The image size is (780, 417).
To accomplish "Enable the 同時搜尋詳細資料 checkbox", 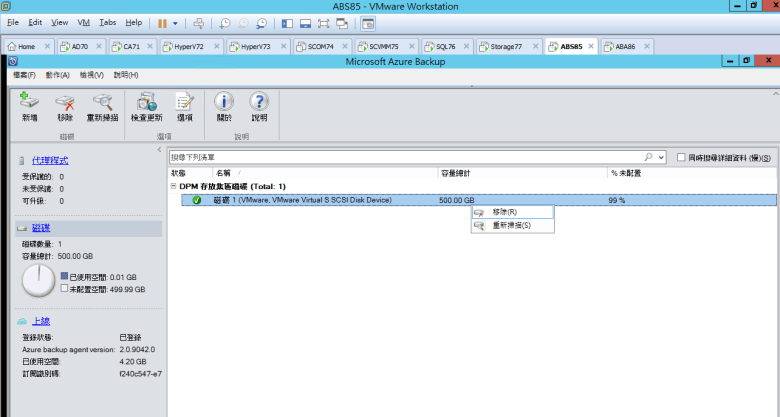I will [681, 158].
